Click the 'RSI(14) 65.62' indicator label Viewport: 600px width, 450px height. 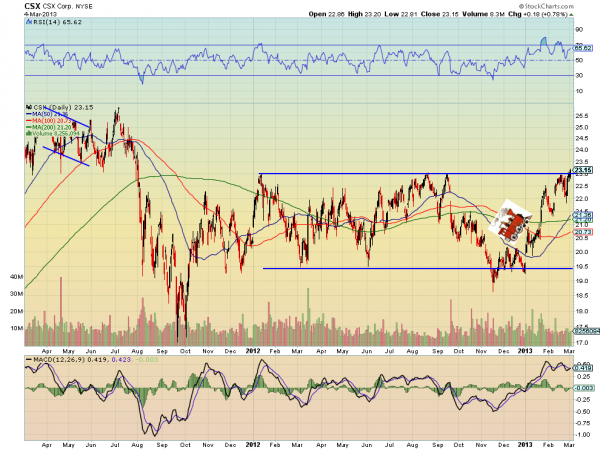[x=57, y=22]
